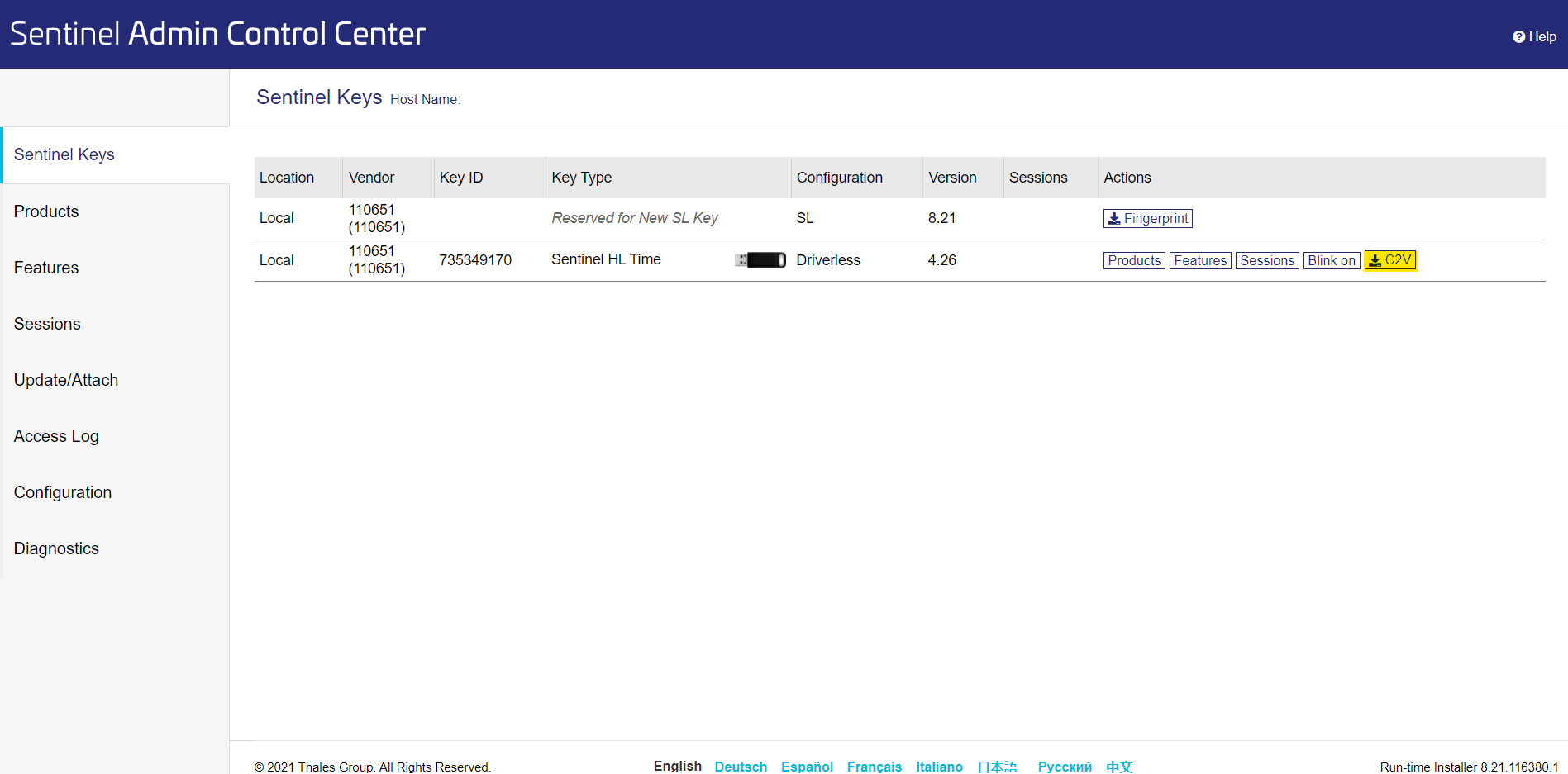
Task: Click the Help question mark icon
Action: pyautogui.click(x=1518, y=37)
